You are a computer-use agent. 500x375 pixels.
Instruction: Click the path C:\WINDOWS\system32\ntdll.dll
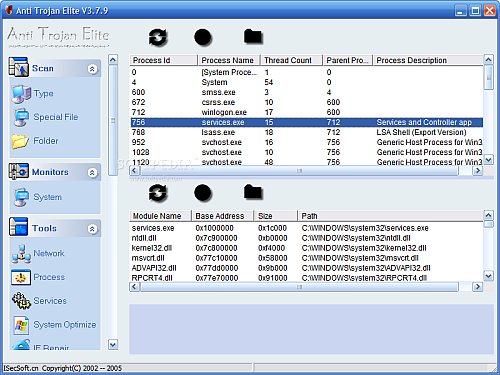pyautogui.click(x=356, y=238)
